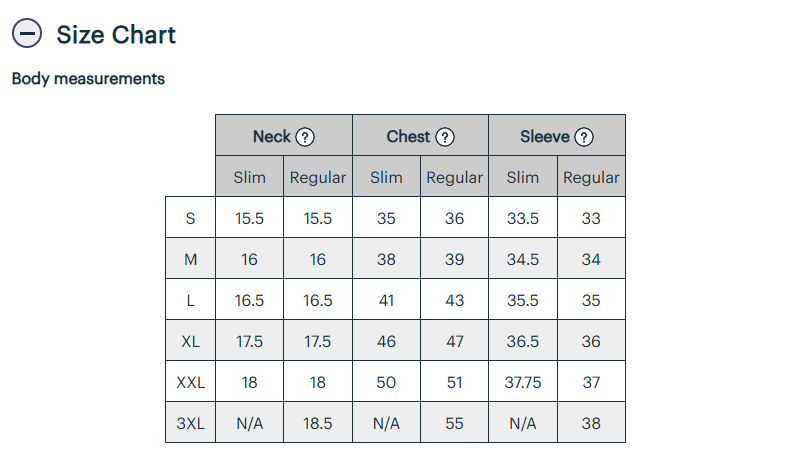Viewport: 798px width, 468px height.
Task: Click the 33.5 slim sleeve cell
Action: (523, 218)
